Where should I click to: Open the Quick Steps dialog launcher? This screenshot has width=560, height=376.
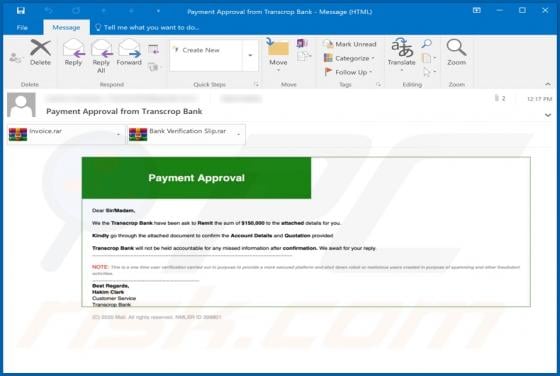pyautogui.click(x=256, y=84)
